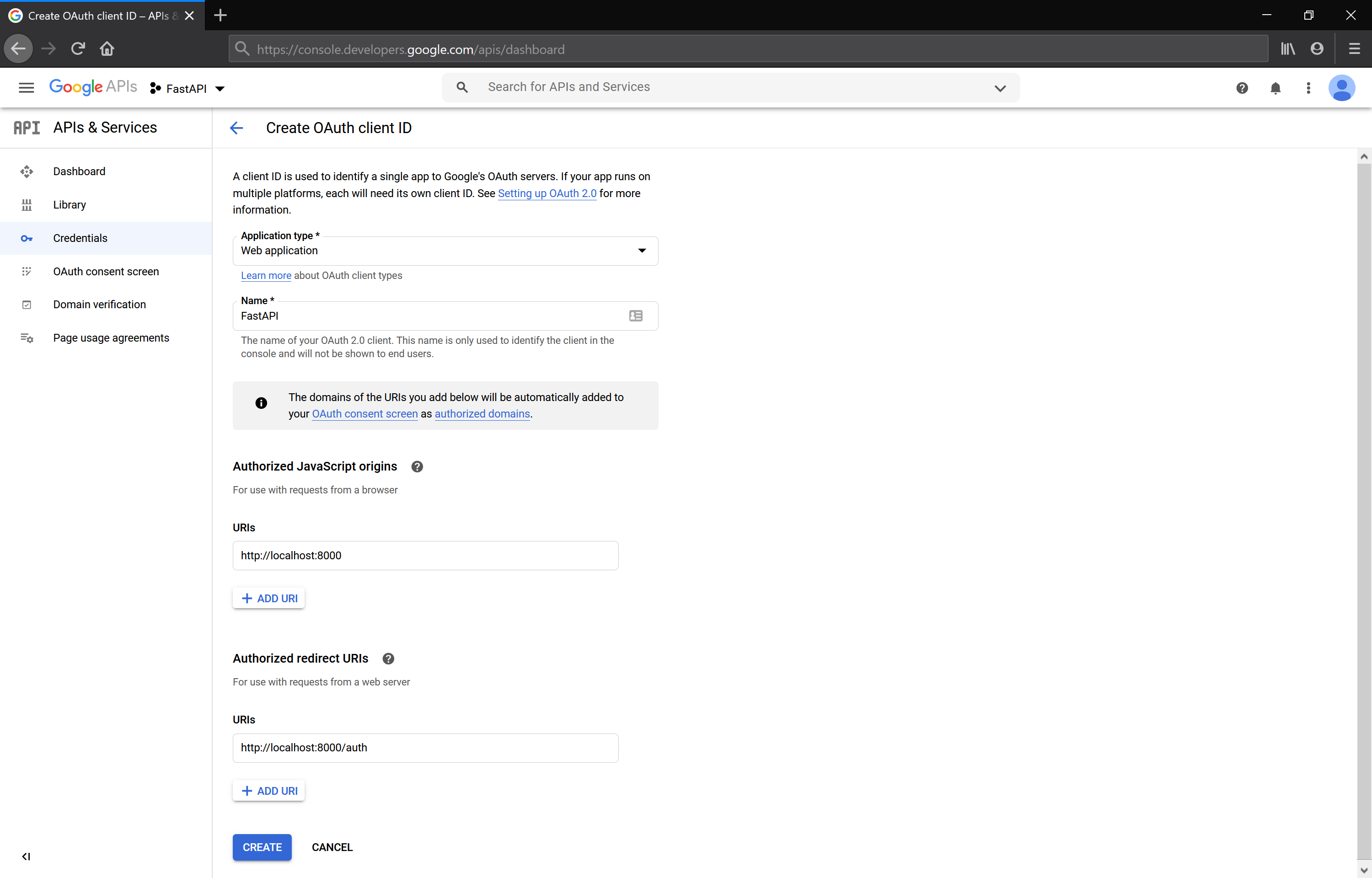Viewport: 1372px width, 878px height.
Task: Open the Setting up OAuth 2.0 link
Action: click(x=547, y=193)
